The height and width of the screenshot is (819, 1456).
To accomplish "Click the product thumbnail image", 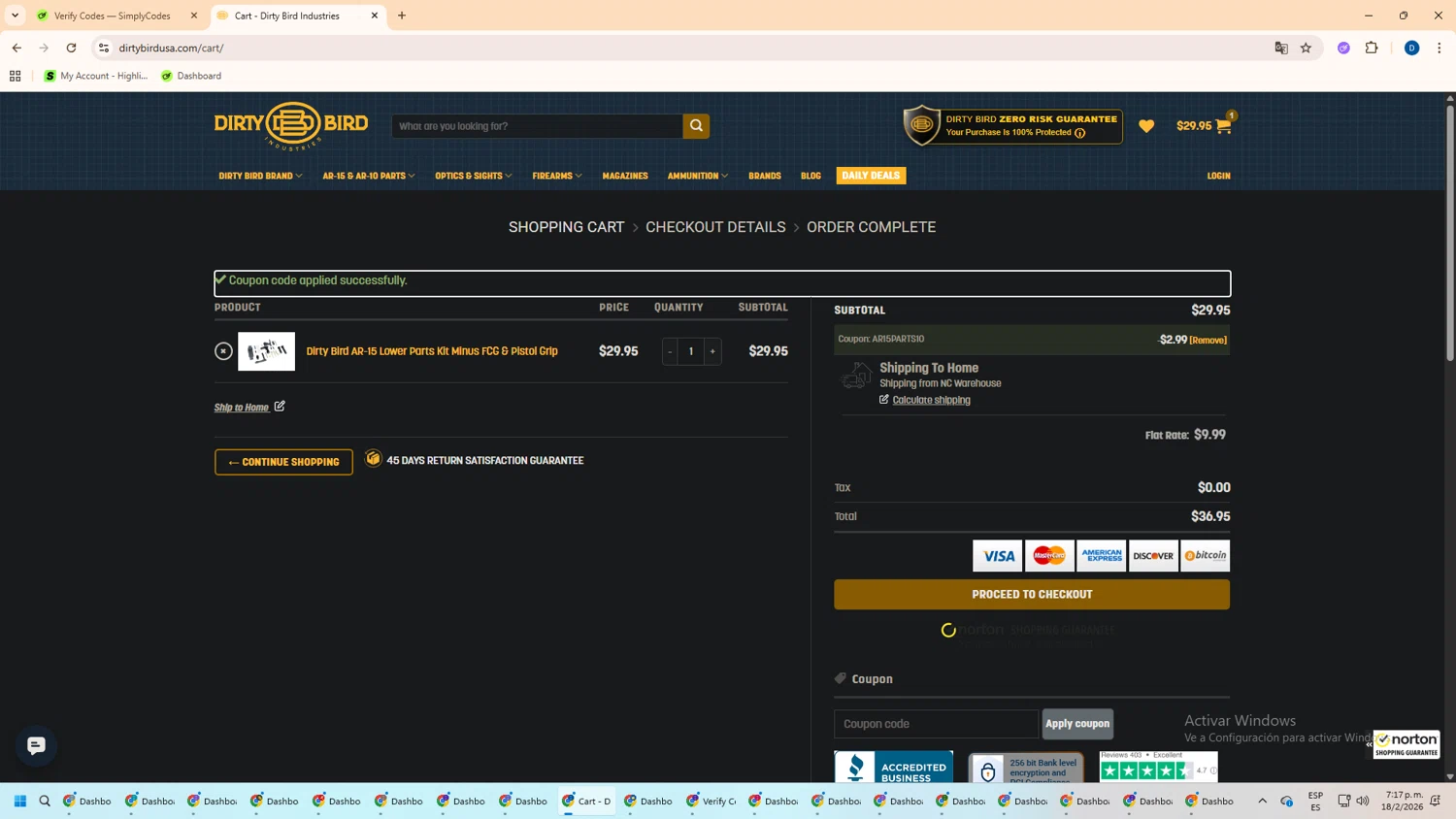I will 266,351.
